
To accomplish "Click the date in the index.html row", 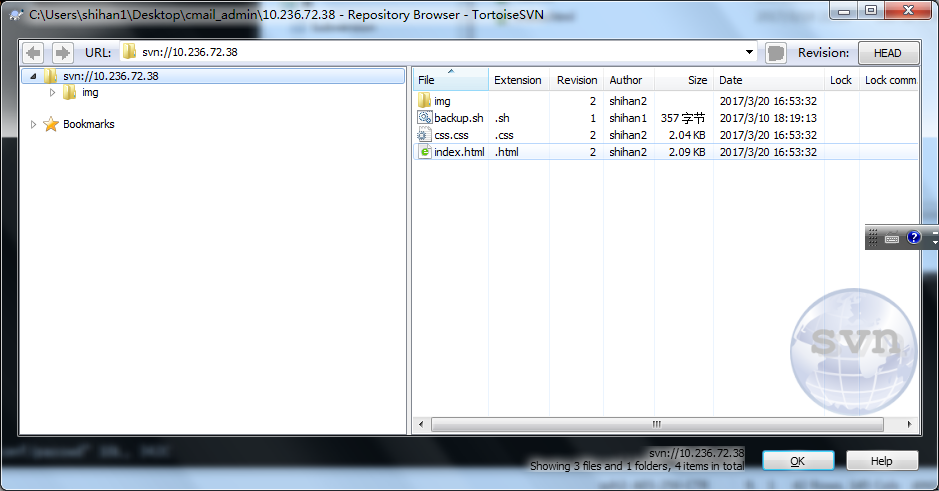I will (768, 151).
